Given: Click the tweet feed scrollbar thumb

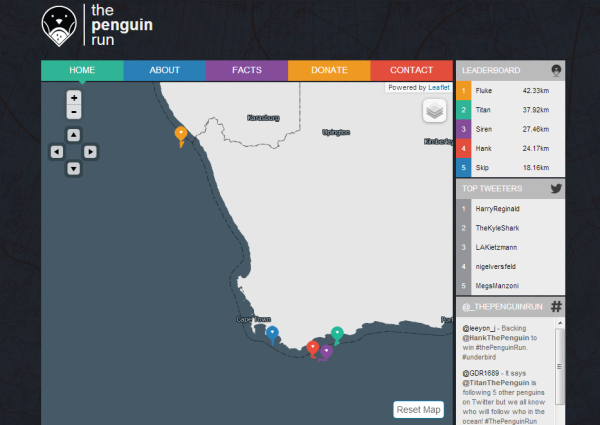Looking at the screenshot, I should tap(560, 366).
